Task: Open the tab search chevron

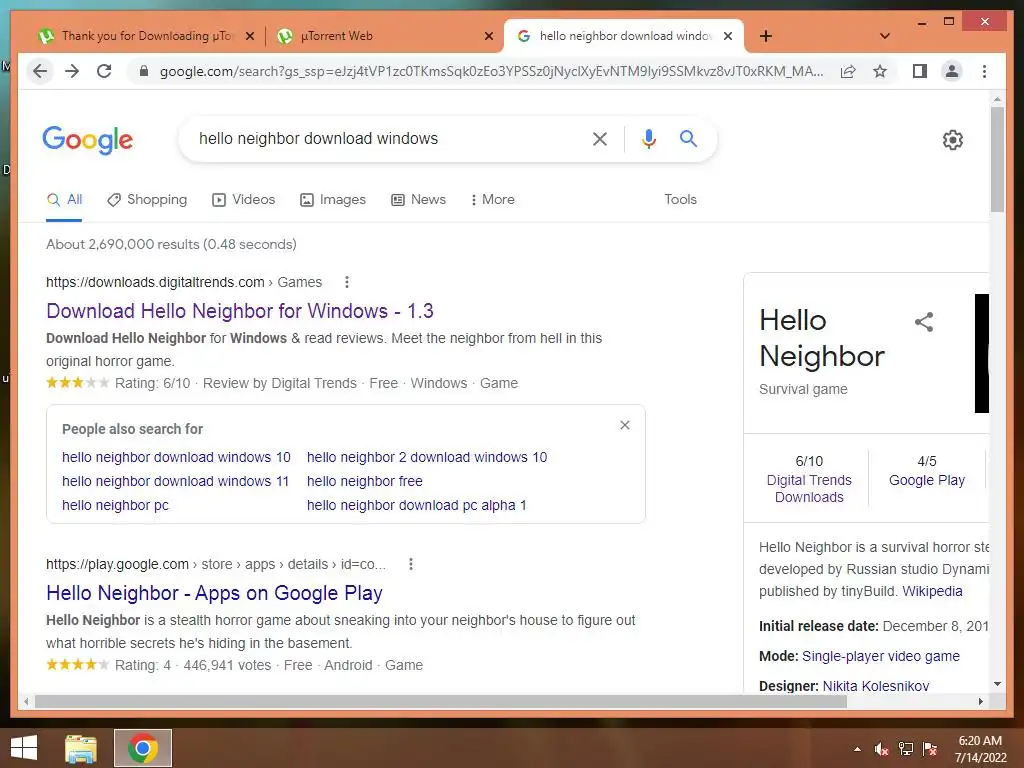Action: pos(884,36)
